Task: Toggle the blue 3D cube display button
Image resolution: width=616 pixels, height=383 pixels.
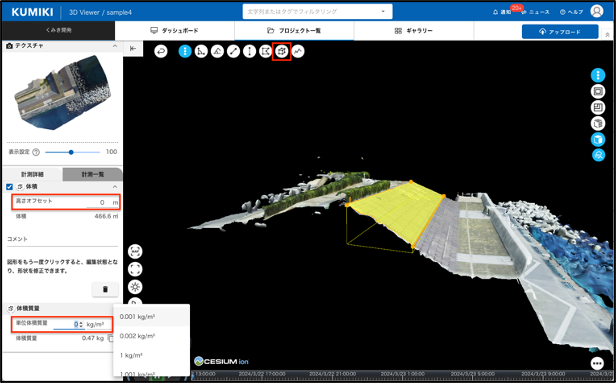Action: tap(598, 139)
